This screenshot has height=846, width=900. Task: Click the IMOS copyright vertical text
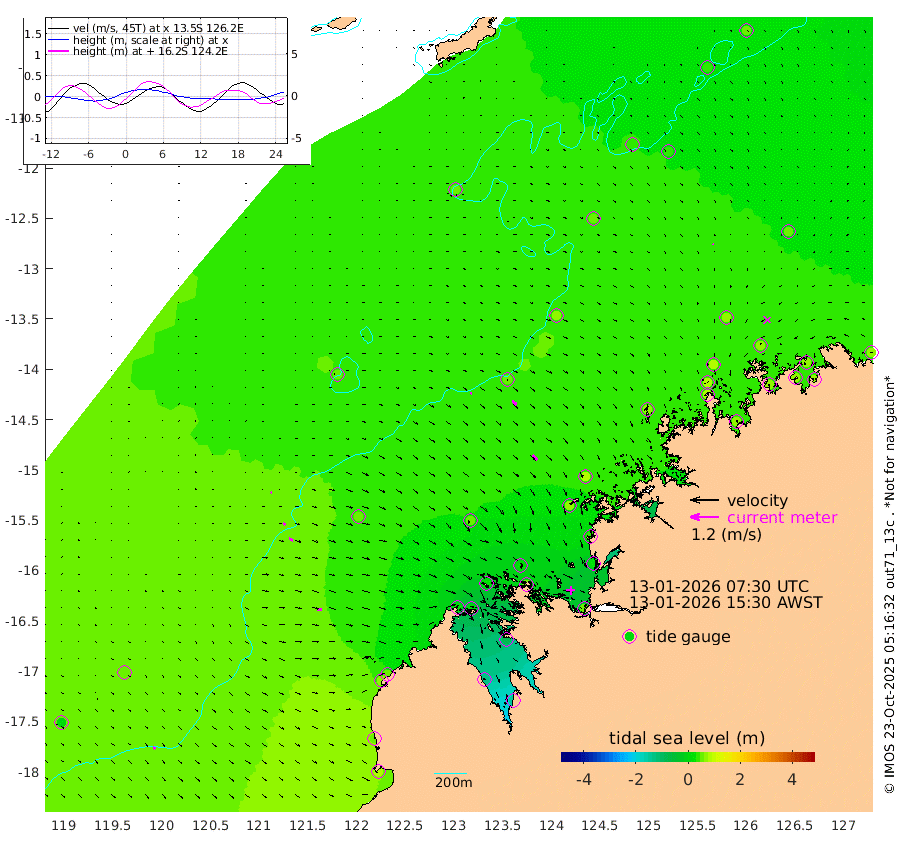coord(889,584)
